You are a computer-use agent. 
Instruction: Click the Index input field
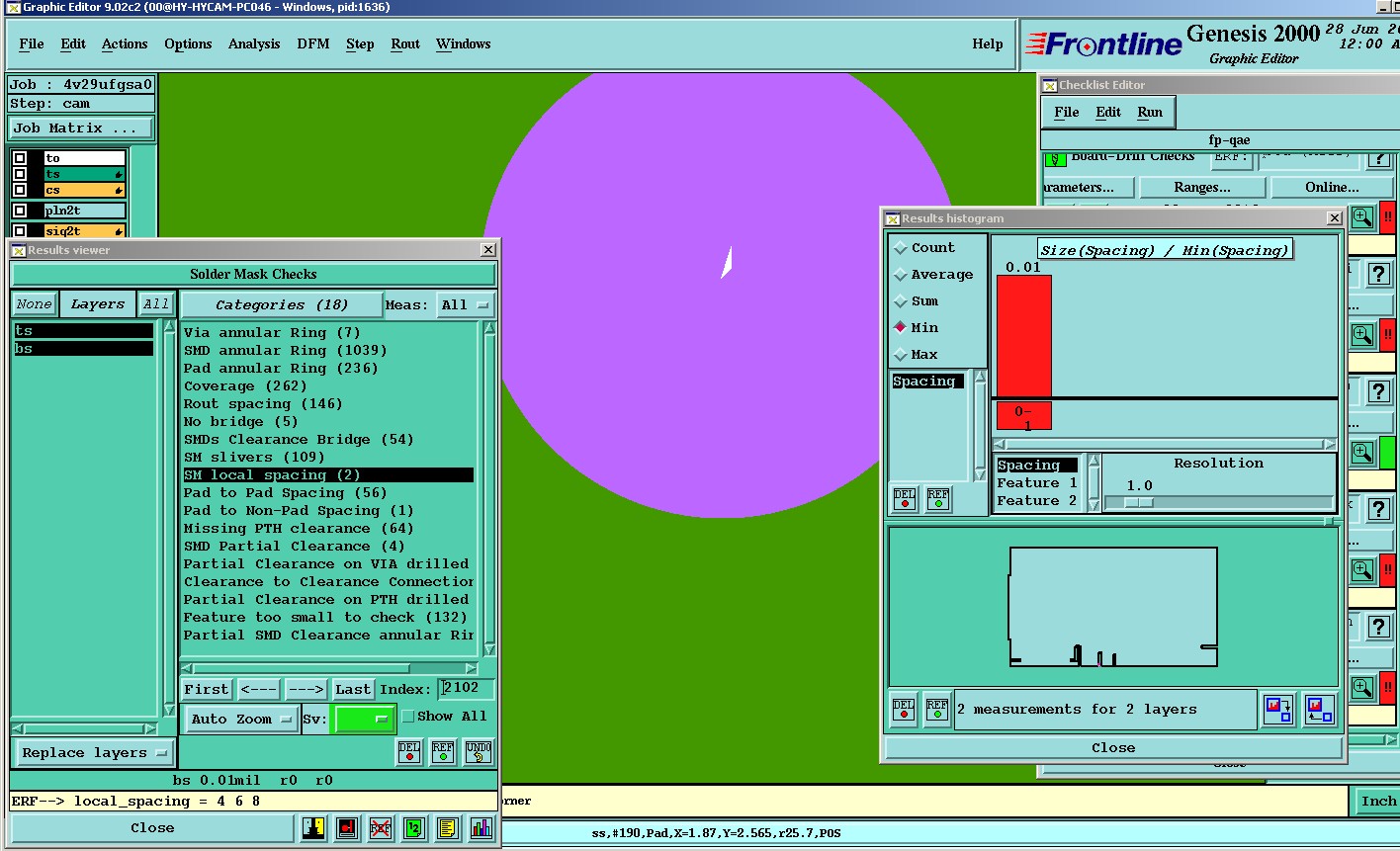point(467,689)
